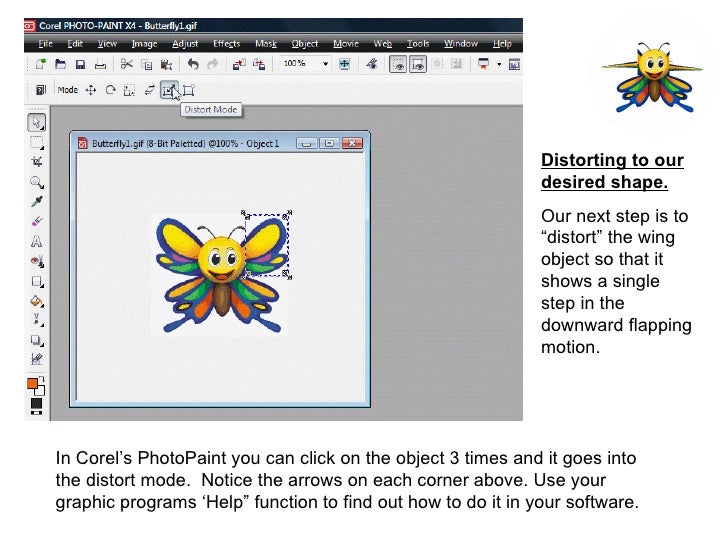Click the last toolbar icon at the right end
Image resolution: width=728 pixels, height=546 pixels.
[514, 64]
